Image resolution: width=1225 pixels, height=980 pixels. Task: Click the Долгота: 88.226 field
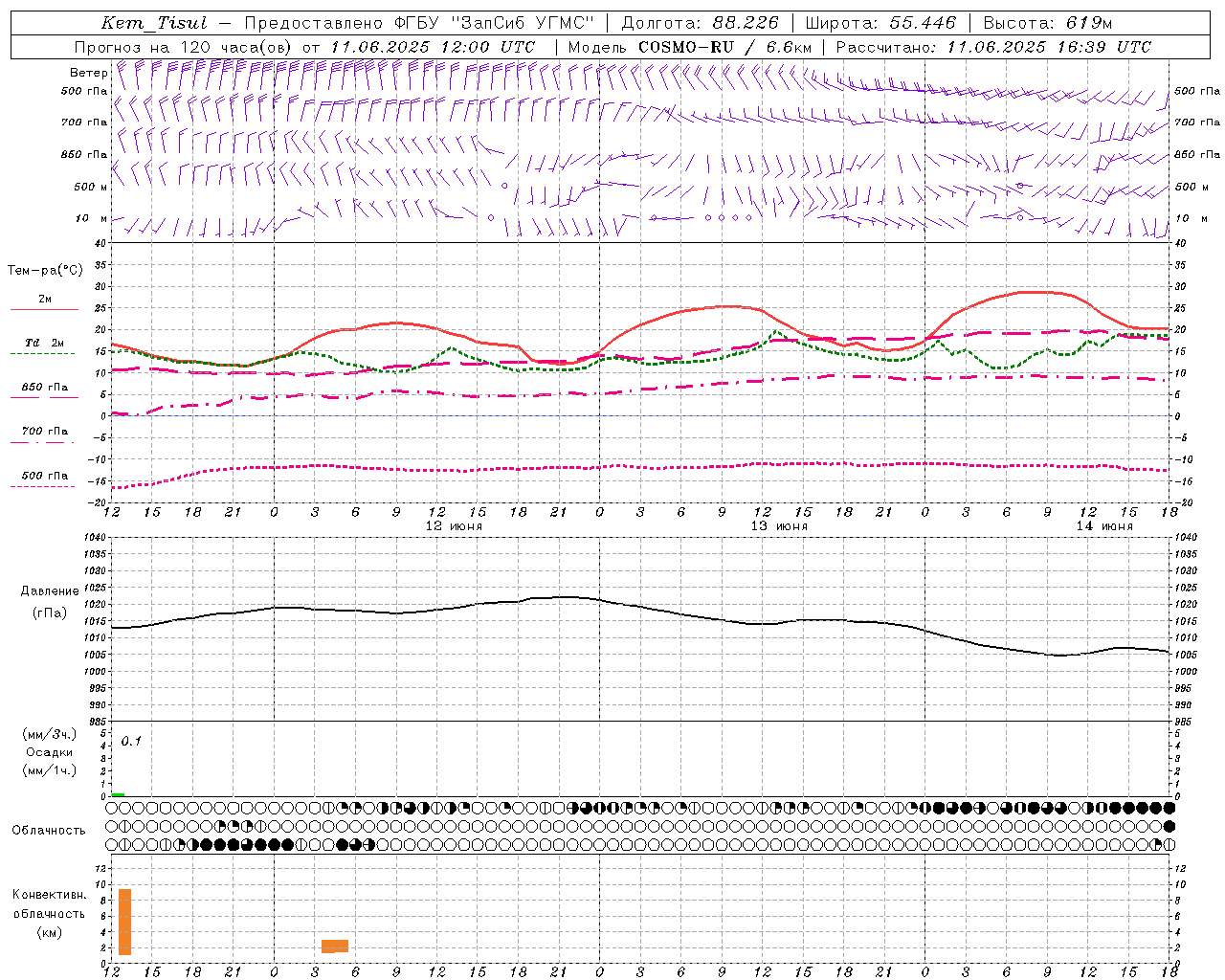coord(701,23)
